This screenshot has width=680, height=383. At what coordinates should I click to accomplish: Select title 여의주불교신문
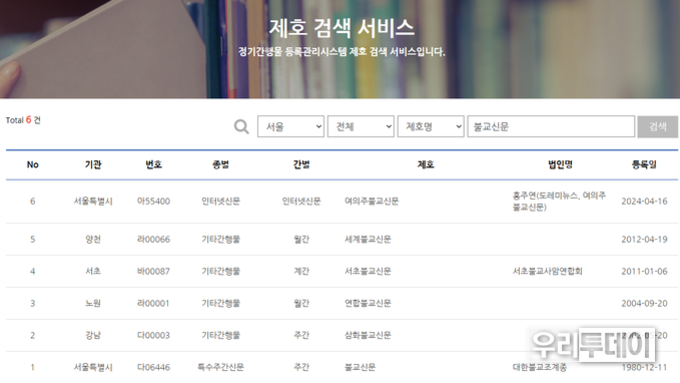coord(372,201)
